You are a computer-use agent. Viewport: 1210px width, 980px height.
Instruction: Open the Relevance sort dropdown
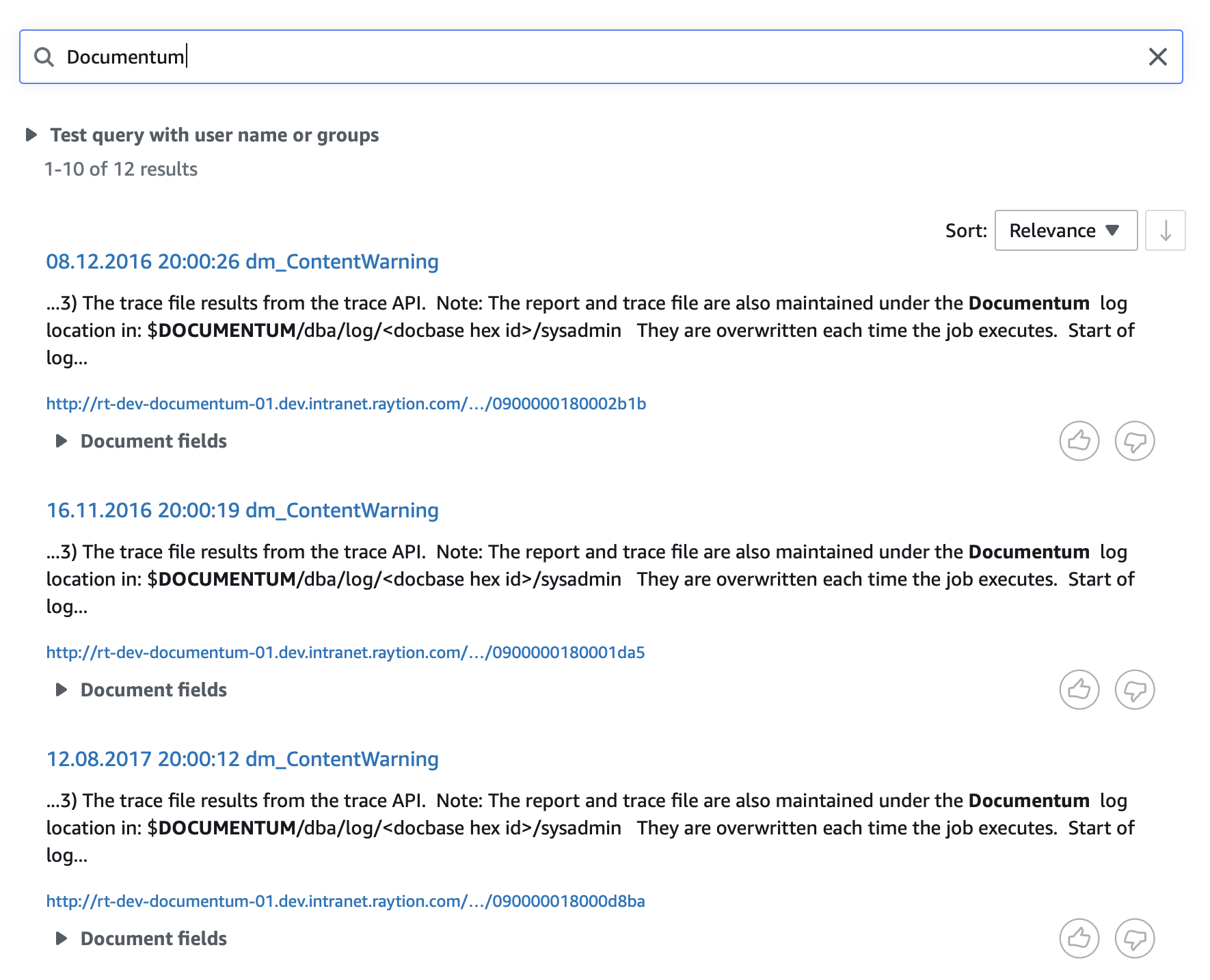[1065, 230]
